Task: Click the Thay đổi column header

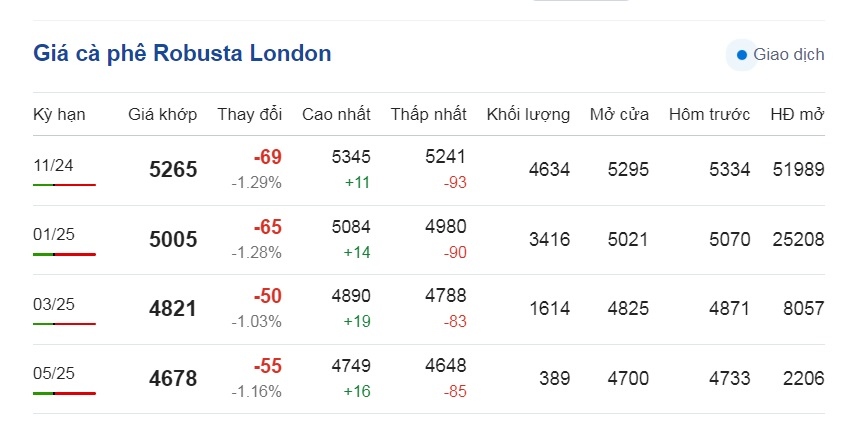Action: [x=250, y=114]
